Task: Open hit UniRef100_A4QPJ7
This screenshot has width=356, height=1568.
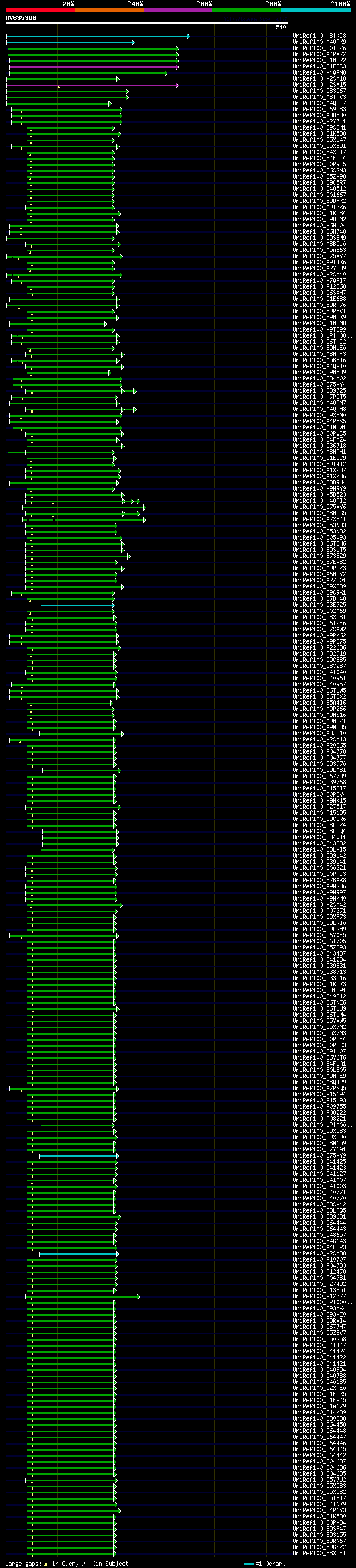Action: [319, 103]
